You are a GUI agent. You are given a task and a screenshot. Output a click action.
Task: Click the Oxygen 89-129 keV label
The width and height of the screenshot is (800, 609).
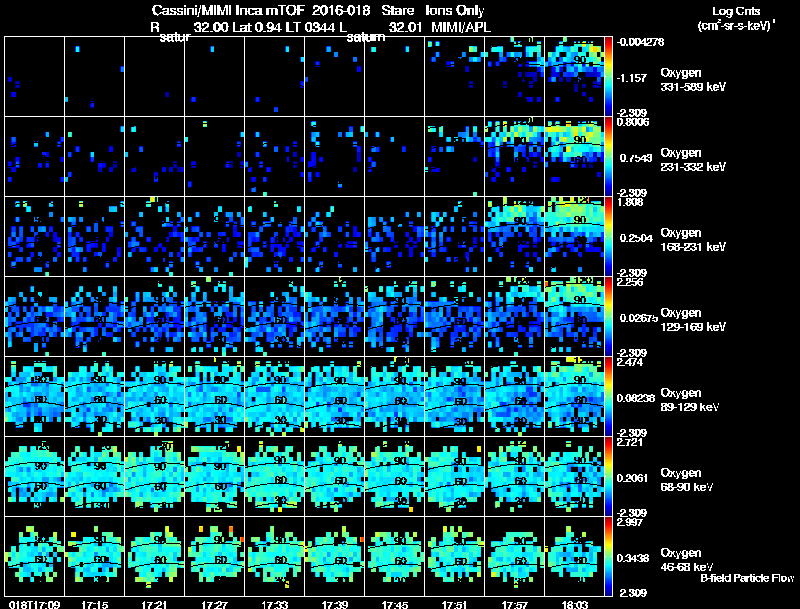(x=690, y=399)
